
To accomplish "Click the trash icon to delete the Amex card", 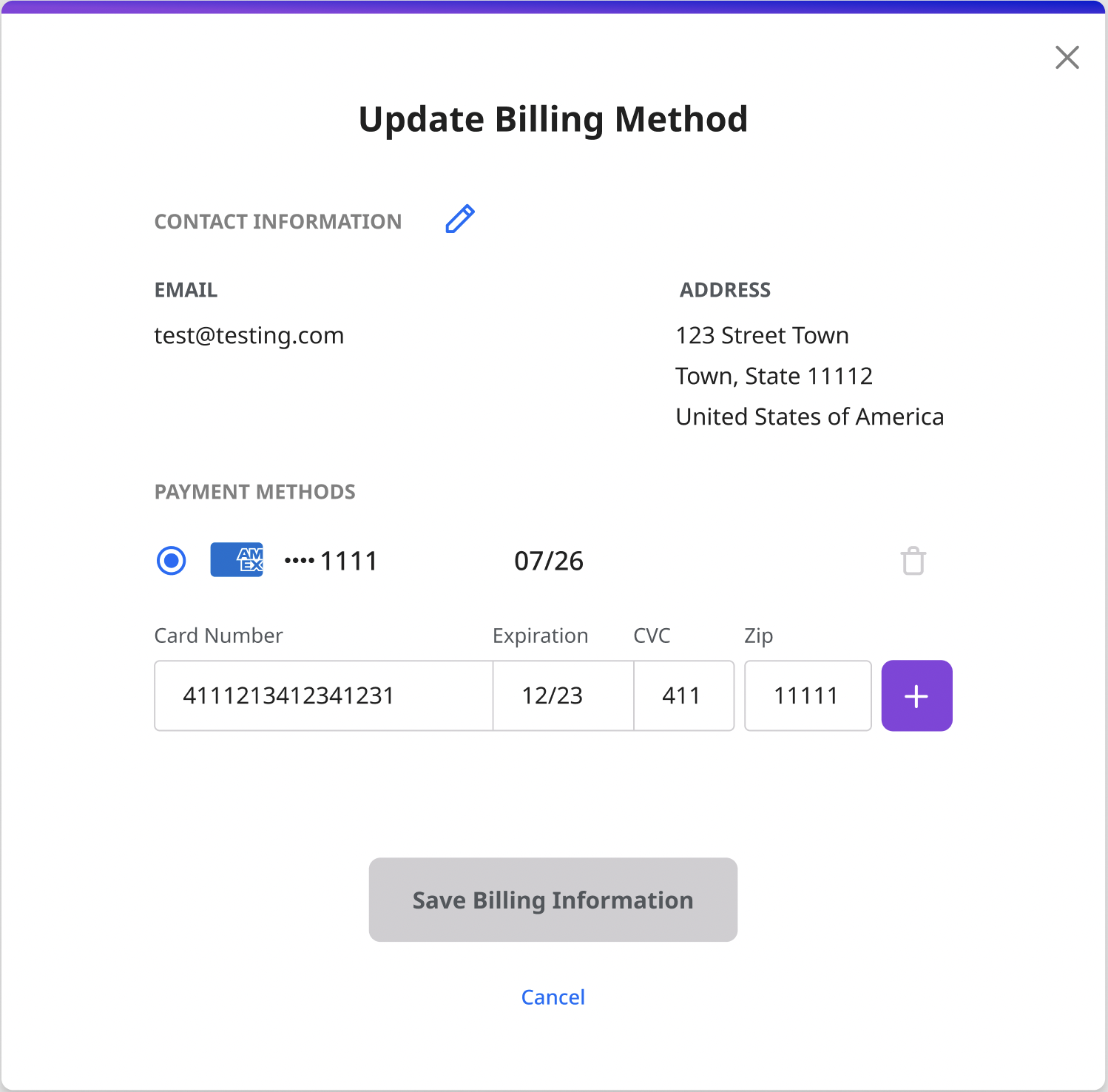I will [x=913, y=561].
